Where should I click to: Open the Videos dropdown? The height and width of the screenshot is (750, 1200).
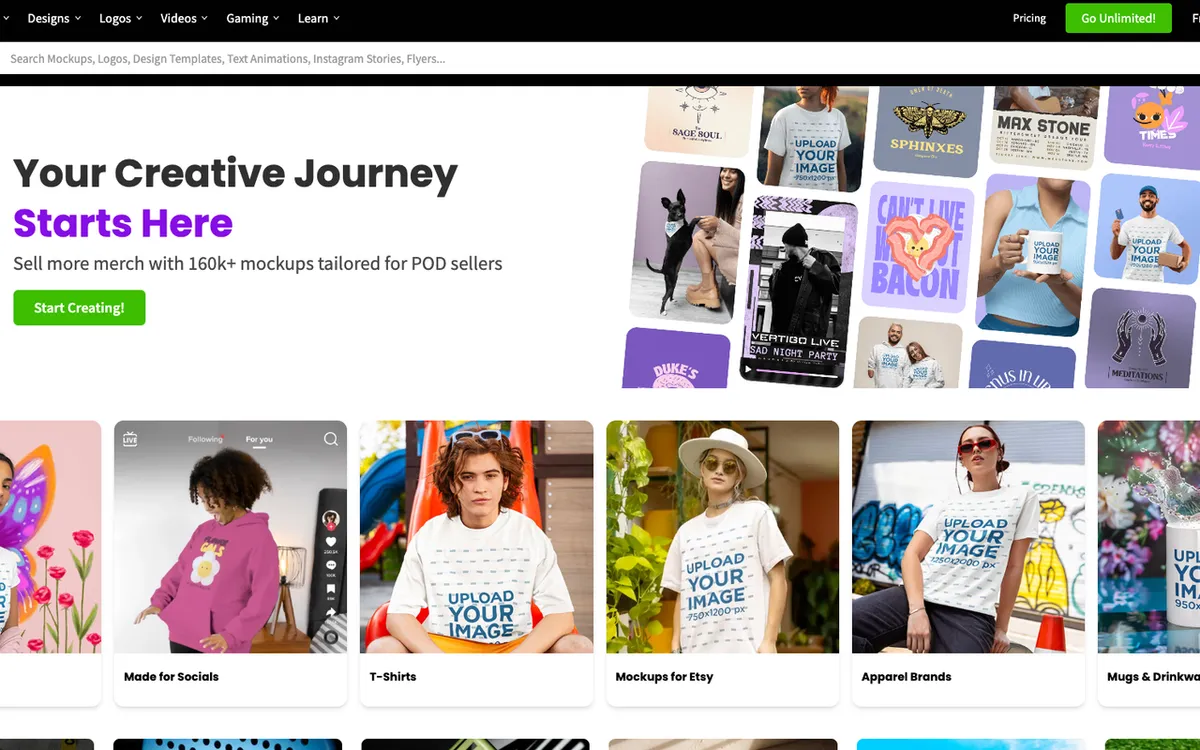tap(184, 18)
